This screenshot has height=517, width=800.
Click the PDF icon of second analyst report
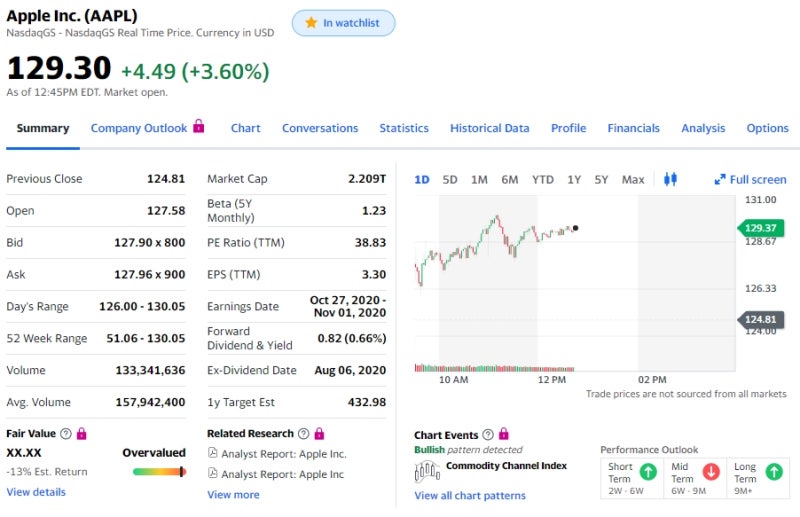pyautogui.click(x=213, y=474)
